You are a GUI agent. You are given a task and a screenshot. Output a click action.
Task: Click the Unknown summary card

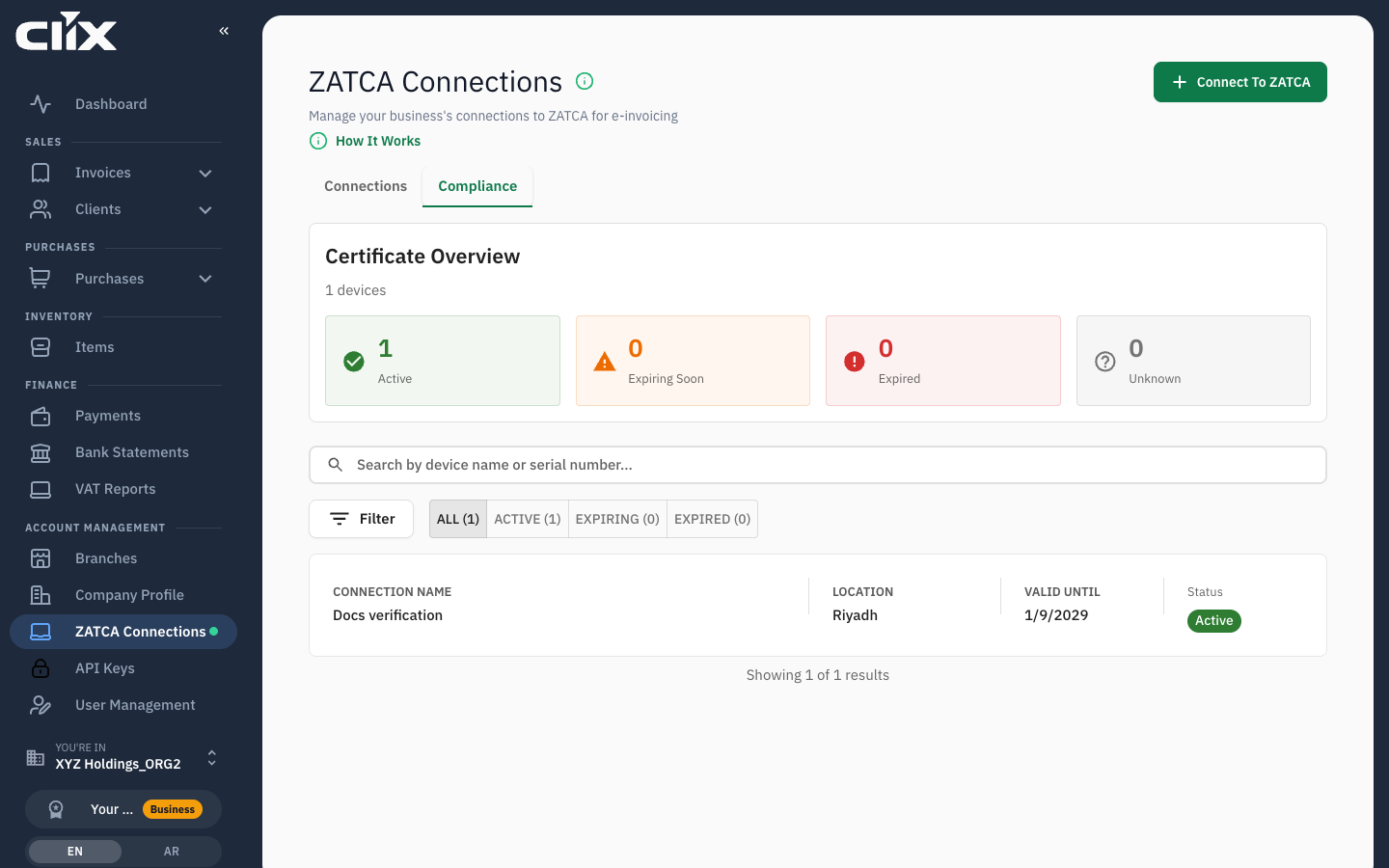coord(1193,361)
